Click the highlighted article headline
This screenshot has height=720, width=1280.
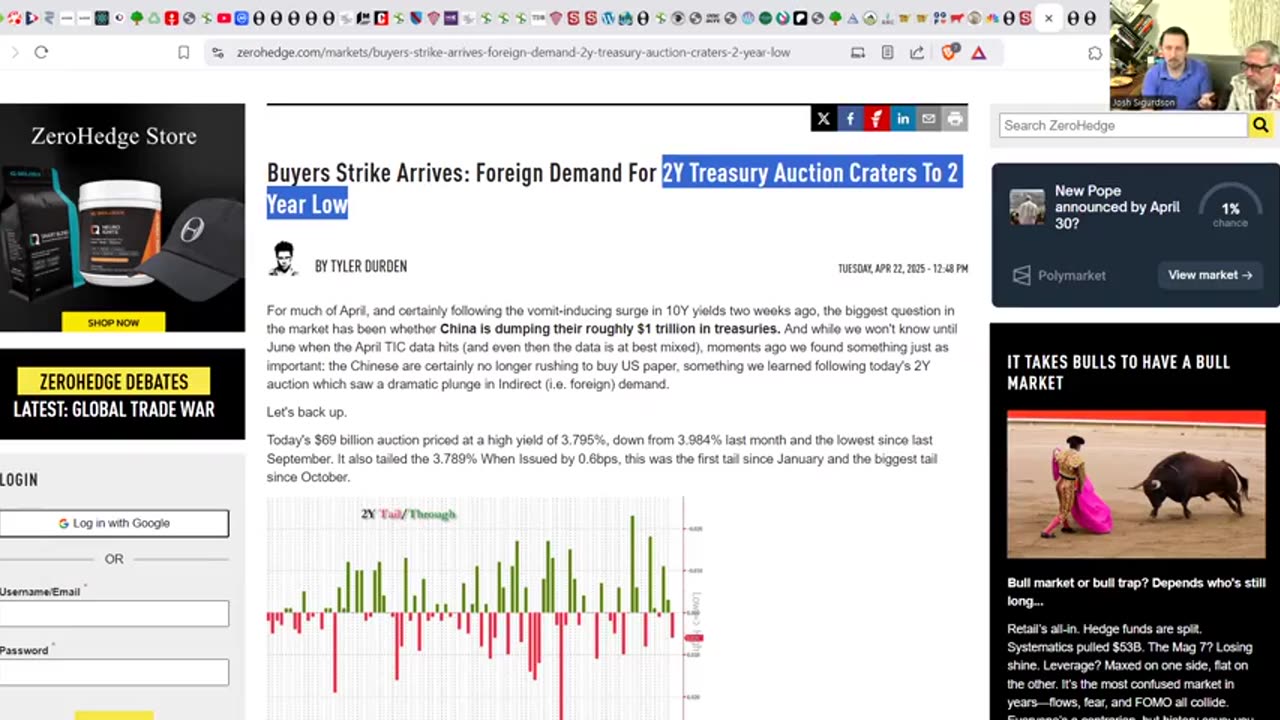pyautogui.click(x=612, y=188)
